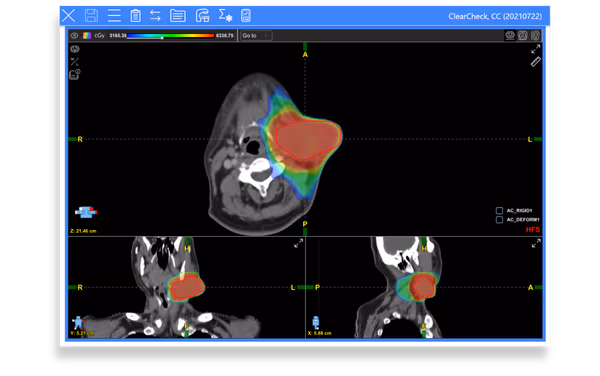Open the folder with document lines icon

click(x=178, y=16)
